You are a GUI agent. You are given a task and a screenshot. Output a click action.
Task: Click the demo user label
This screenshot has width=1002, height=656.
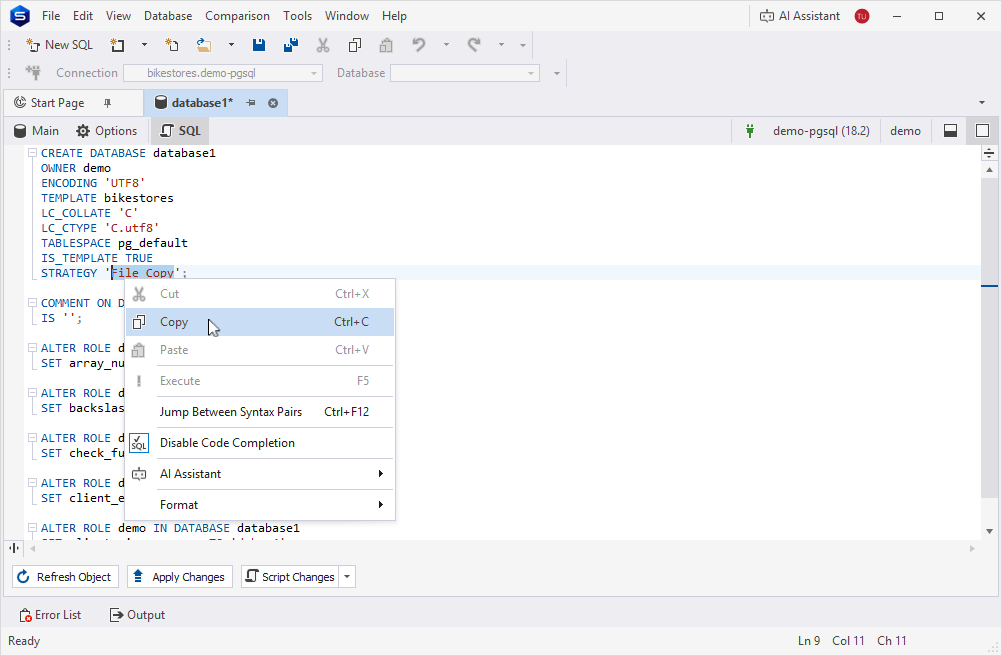(906, 131)
